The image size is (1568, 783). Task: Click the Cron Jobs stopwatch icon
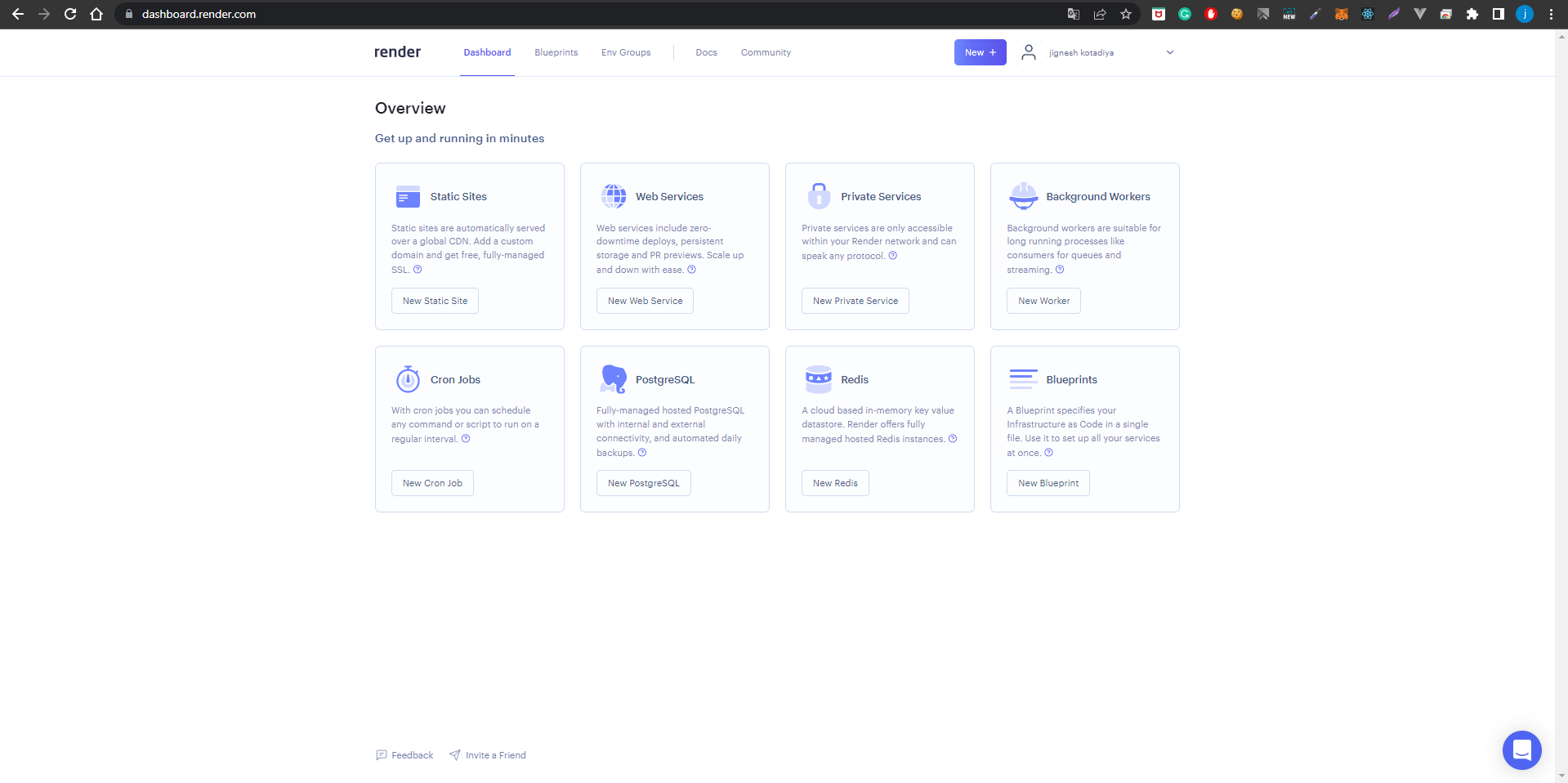click(408, 379)
